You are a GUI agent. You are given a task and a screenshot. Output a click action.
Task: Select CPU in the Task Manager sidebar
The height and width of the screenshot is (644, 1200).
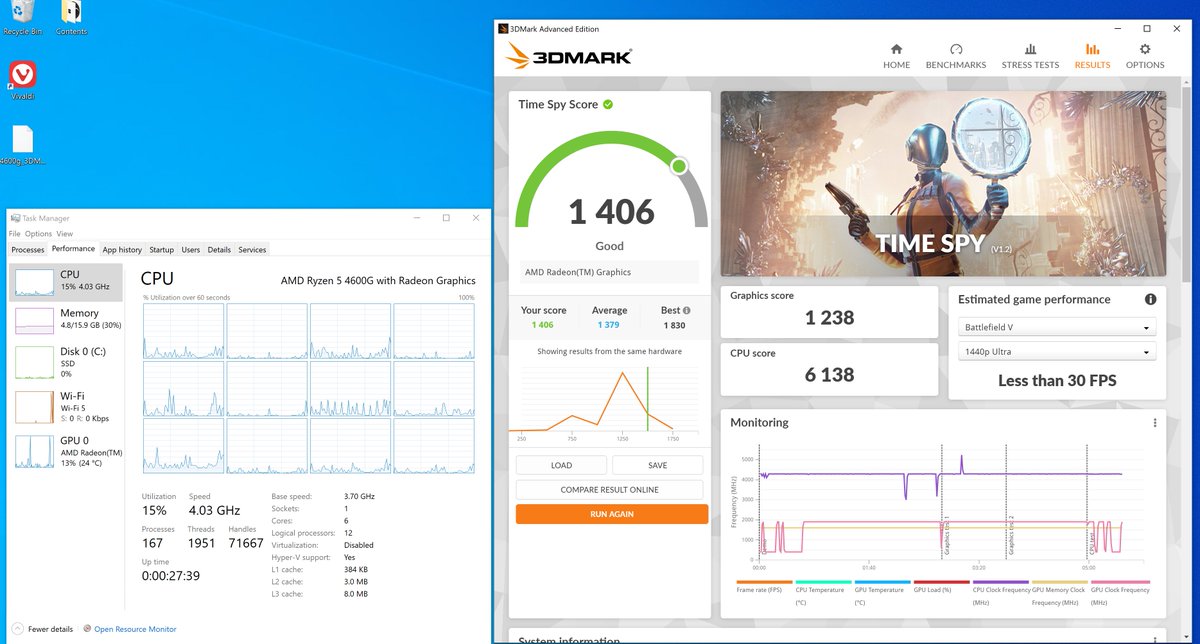(65, 282)
